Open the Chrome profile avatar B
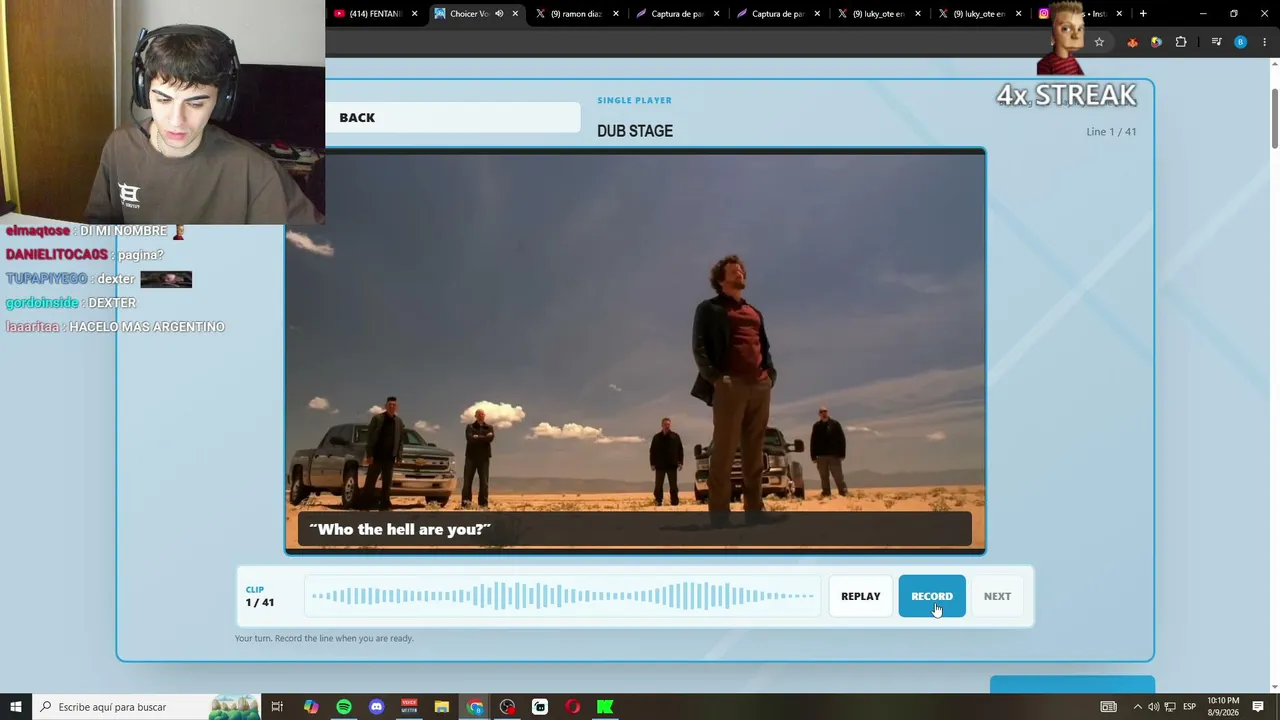 click(1240, 42)
